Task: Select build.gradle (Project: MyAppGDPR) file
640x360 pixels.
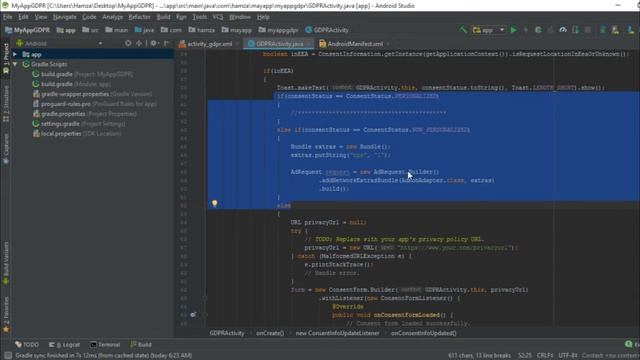Action: [82, 74]
